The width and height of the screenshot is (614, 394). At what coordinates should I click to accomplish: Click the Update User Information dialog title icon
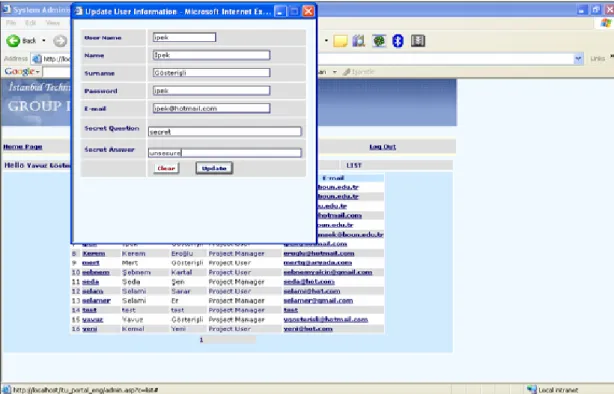coord(79,11)
